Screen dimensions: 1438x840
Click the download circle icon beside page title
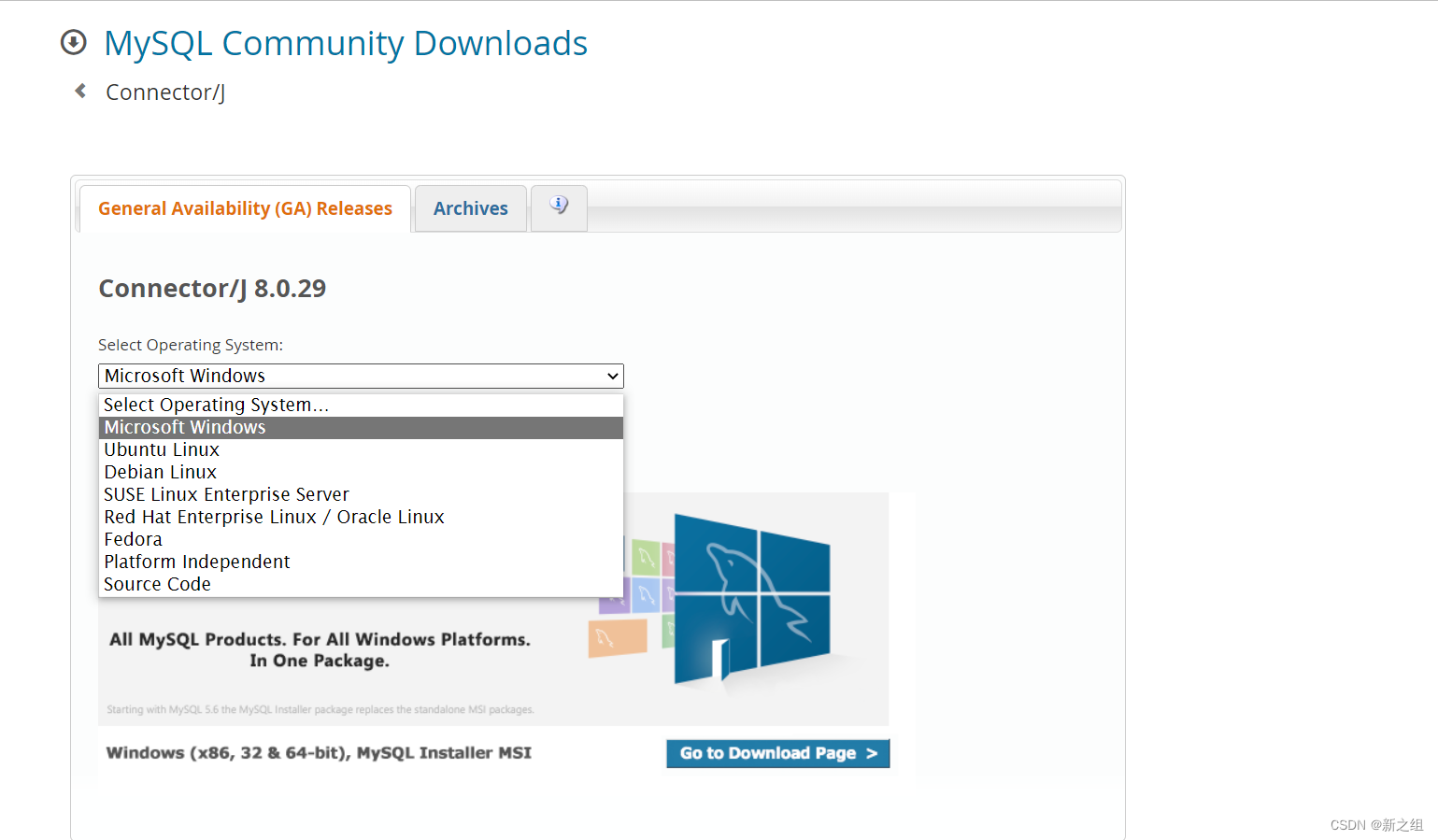tap(73, 42)
